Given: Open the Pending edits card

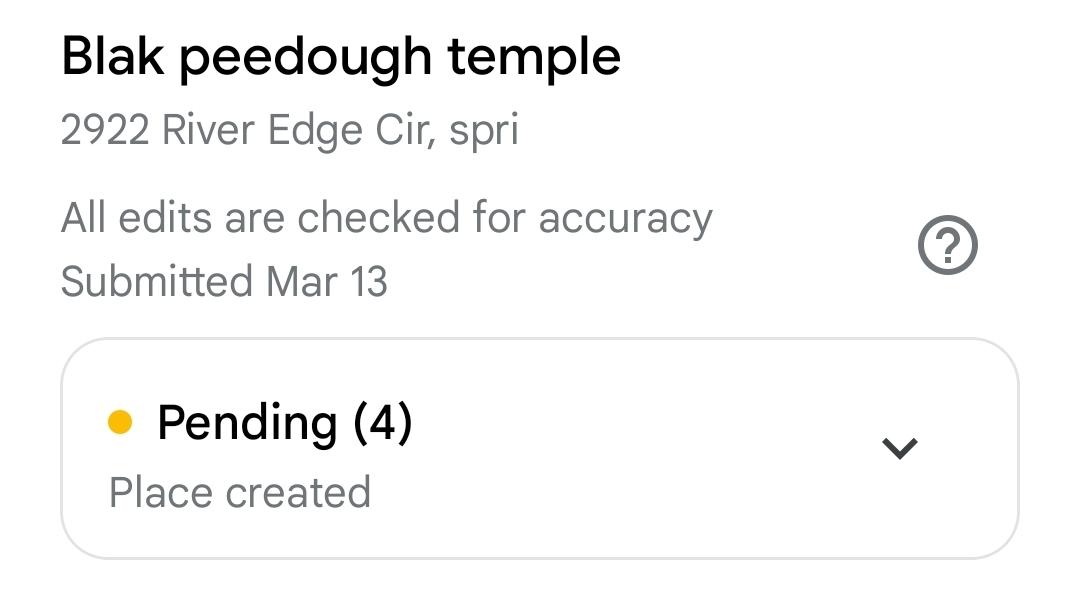Looking at the screenshot, I should (540, 448).
